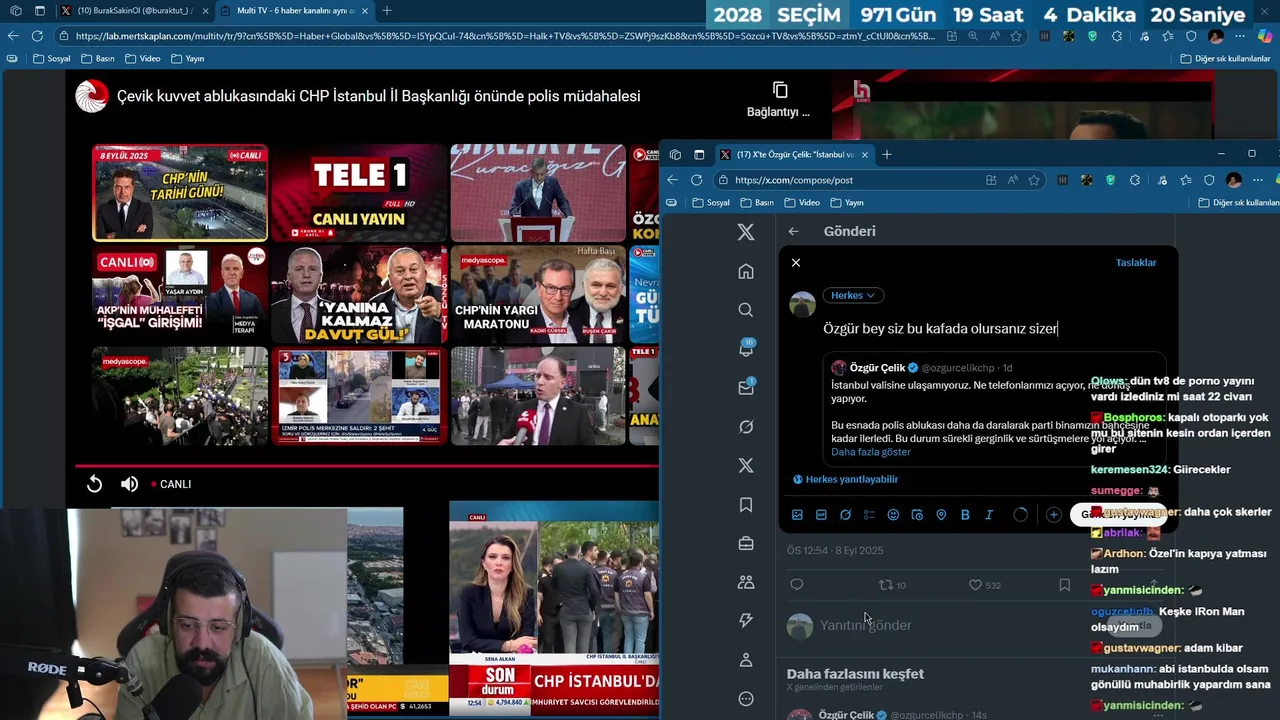Open Taslaklar drafts link
The width and height of the screenshot is (1280, 720).
1136,262
